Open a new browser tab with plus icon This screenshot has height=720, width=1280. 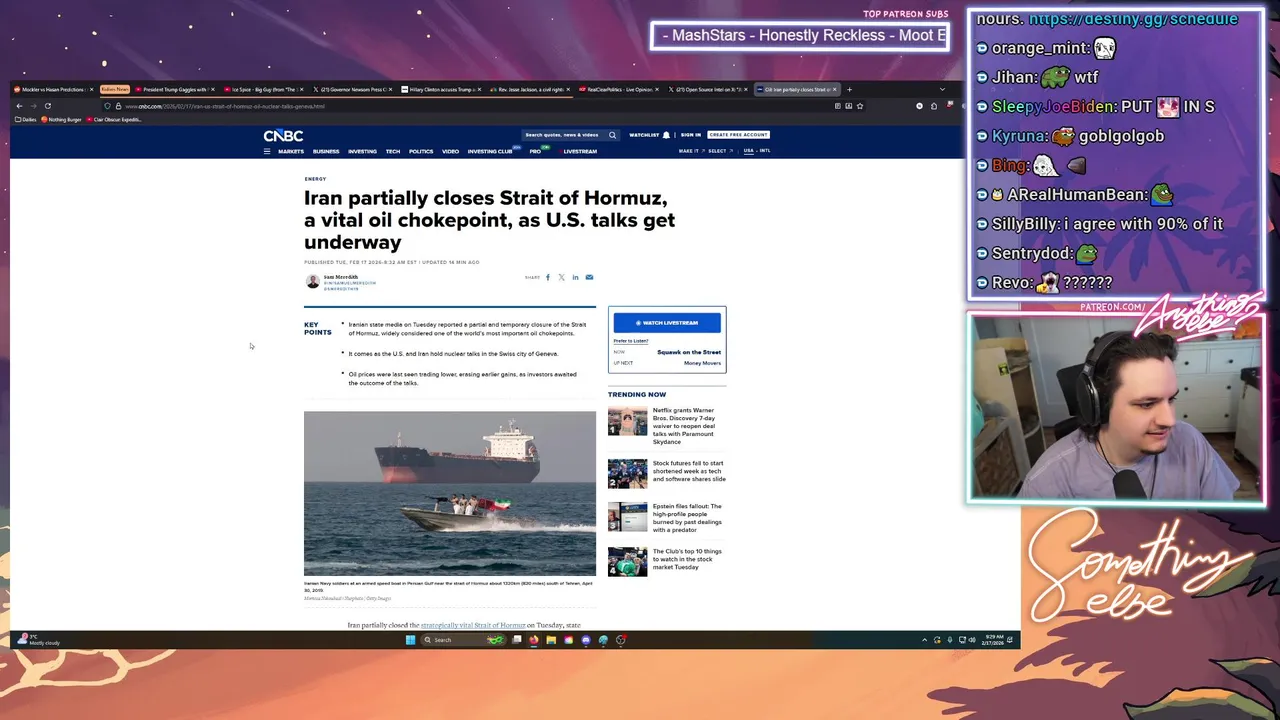click(849, 89)
